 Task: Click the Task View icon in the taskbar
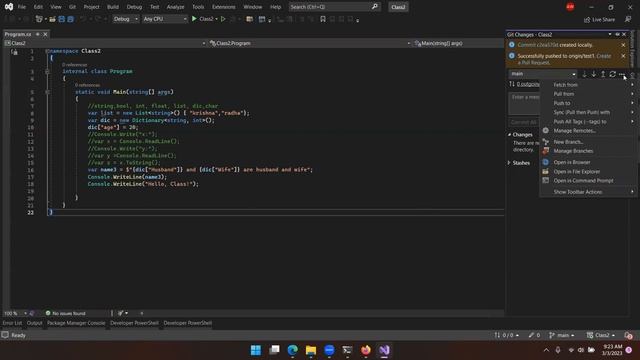[274, 350]
